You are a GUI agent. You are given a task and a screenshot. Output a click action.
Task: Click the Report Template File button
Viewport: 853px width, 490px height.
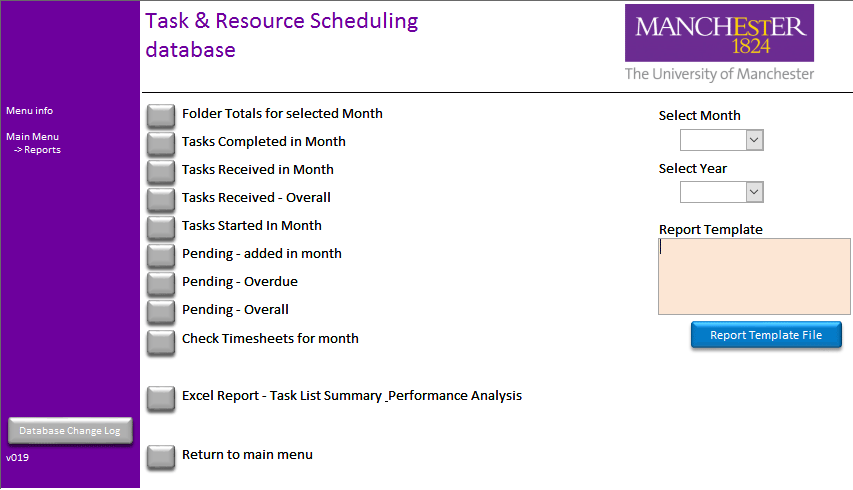pyautogui.click(x=766, y=335)
